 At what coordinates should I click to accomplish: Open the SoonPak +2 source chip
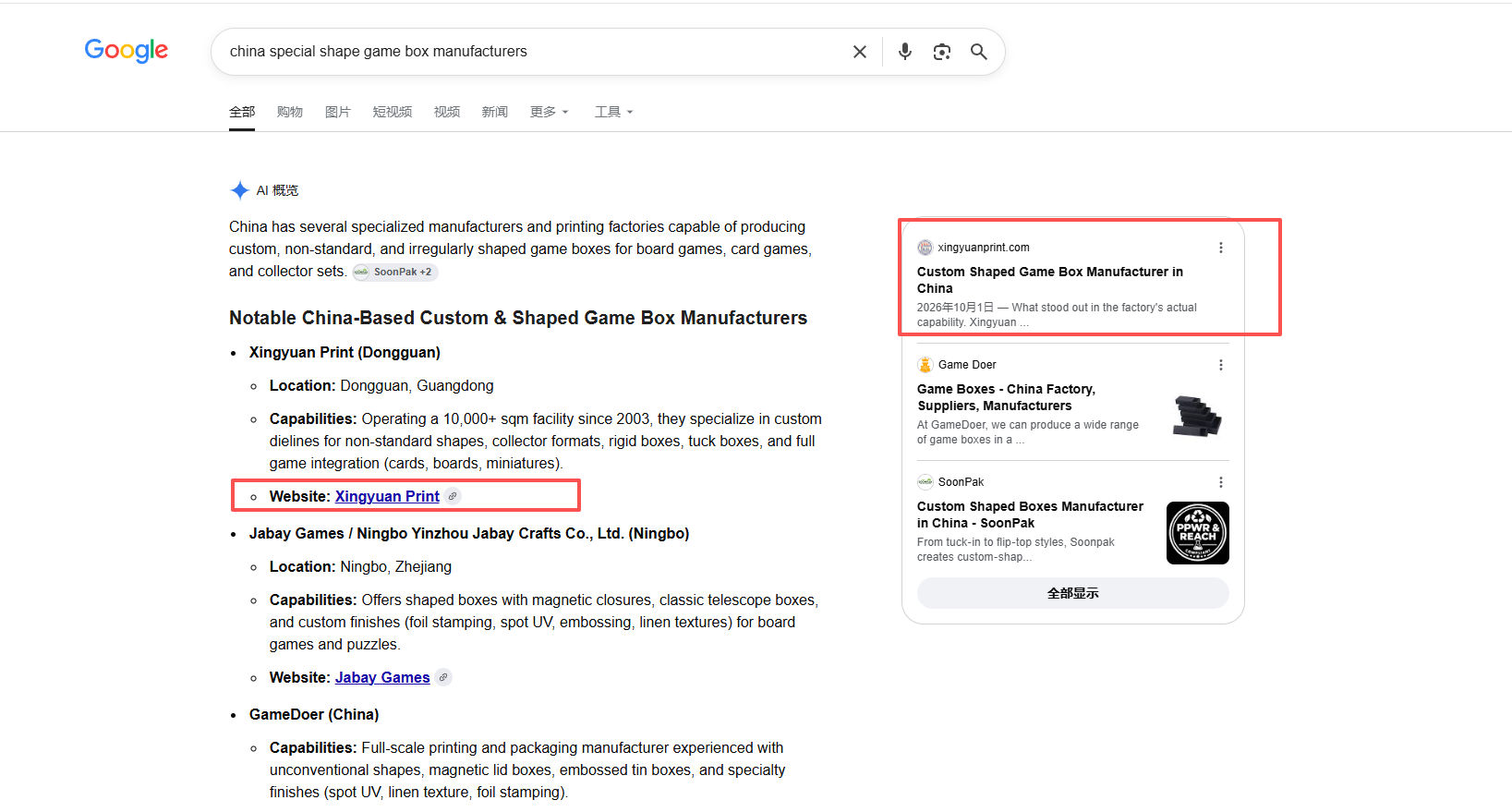[x=395, y=272]
